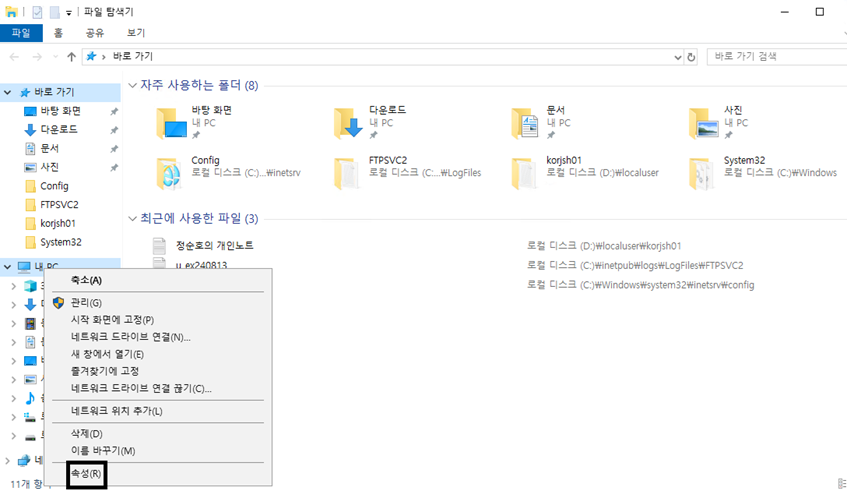Image resolution: width=847 pixels, height=491 pixels.
Task: Choose 관리(G) in the context menu
Action: [x=86, y=302]
